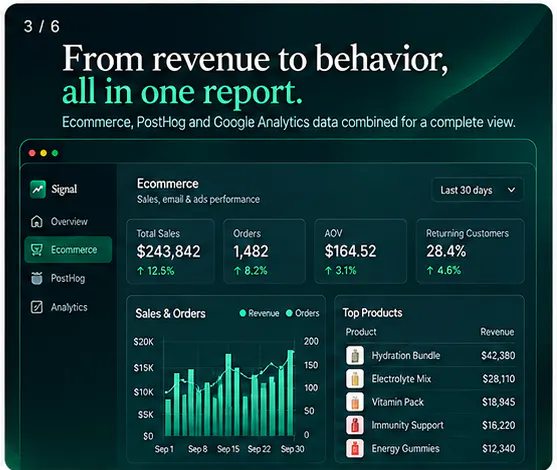Click the Orders 1,482 card
Screen dimensions: 557x470
(x=264, y=251)
